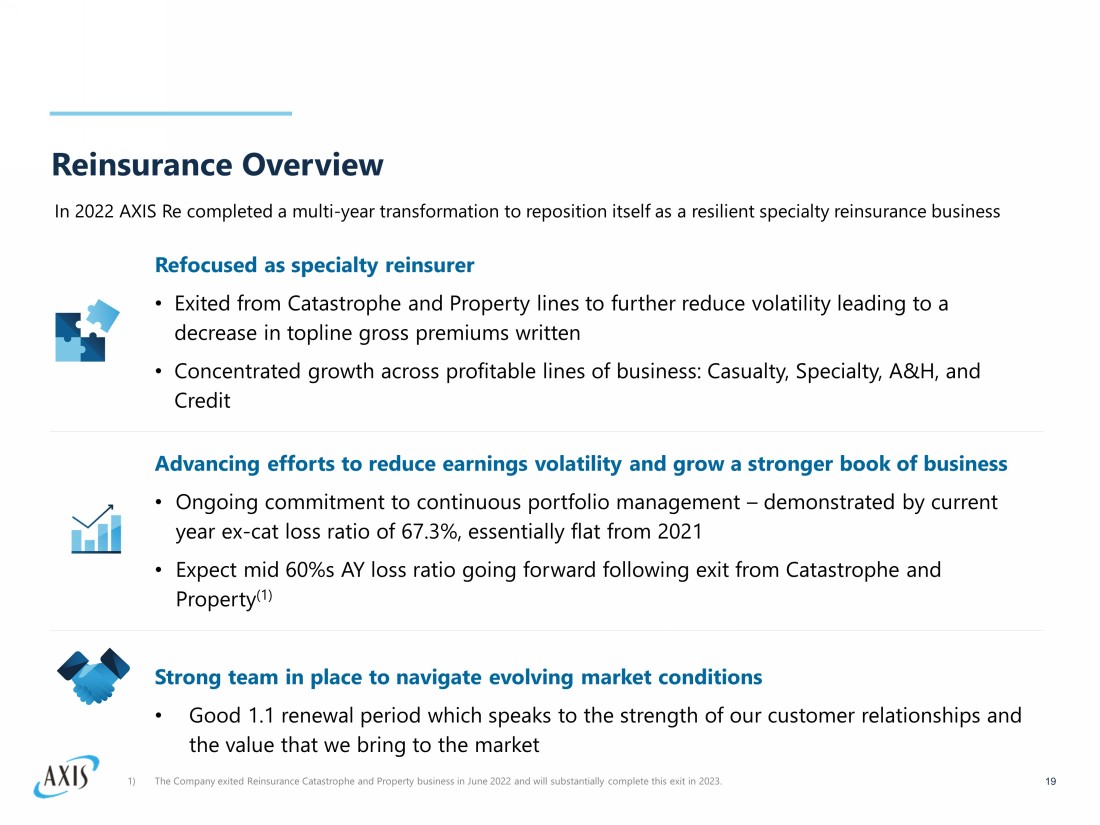Click the Strong team in place heading
1100x825 pixels.
click(x=458, y=677)
